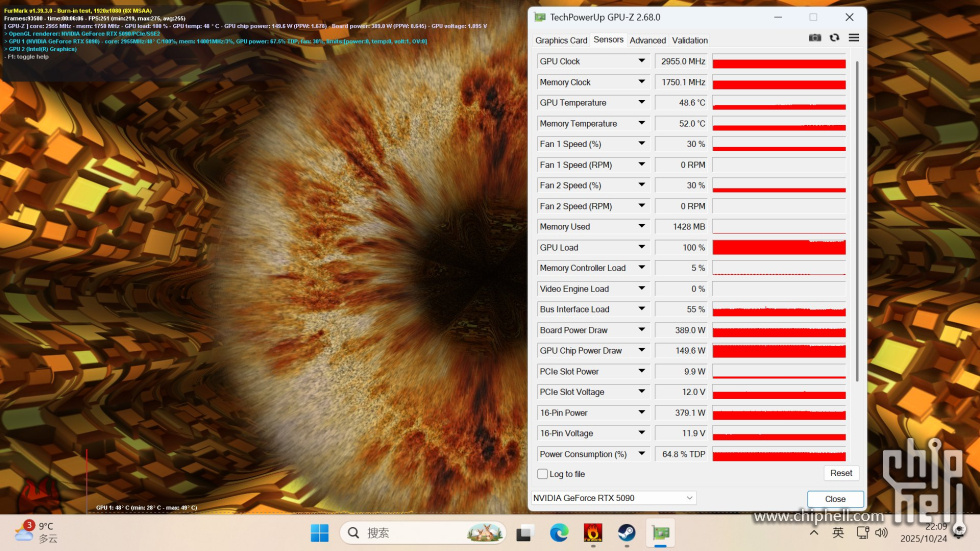Screen dimensions: 980x551
Task: Open the GPU Temperature dropdown arrow
Action: [x=642, y=103]
